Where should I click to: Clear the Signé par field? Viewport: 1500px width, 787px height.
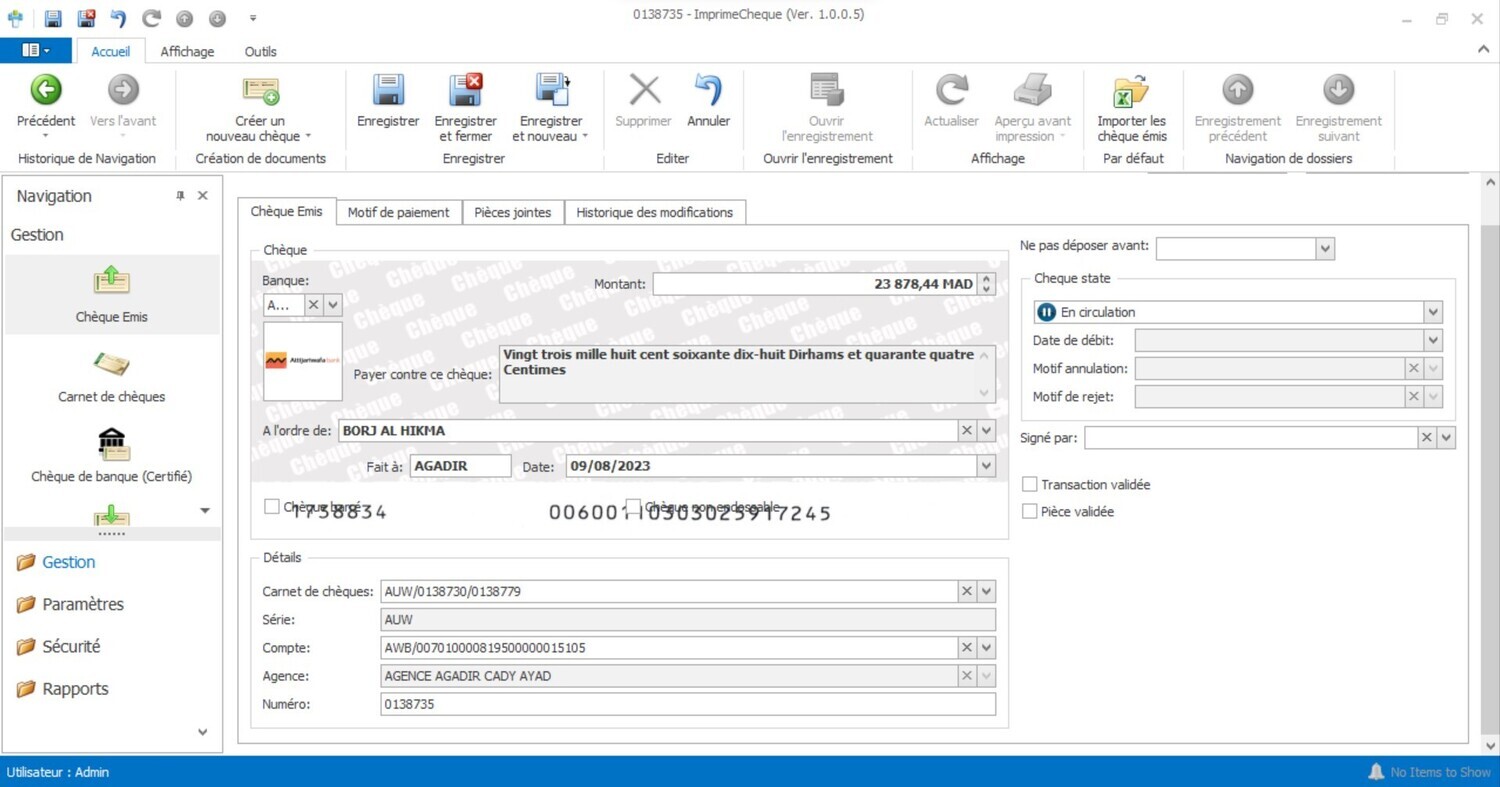coord(1426,438)
